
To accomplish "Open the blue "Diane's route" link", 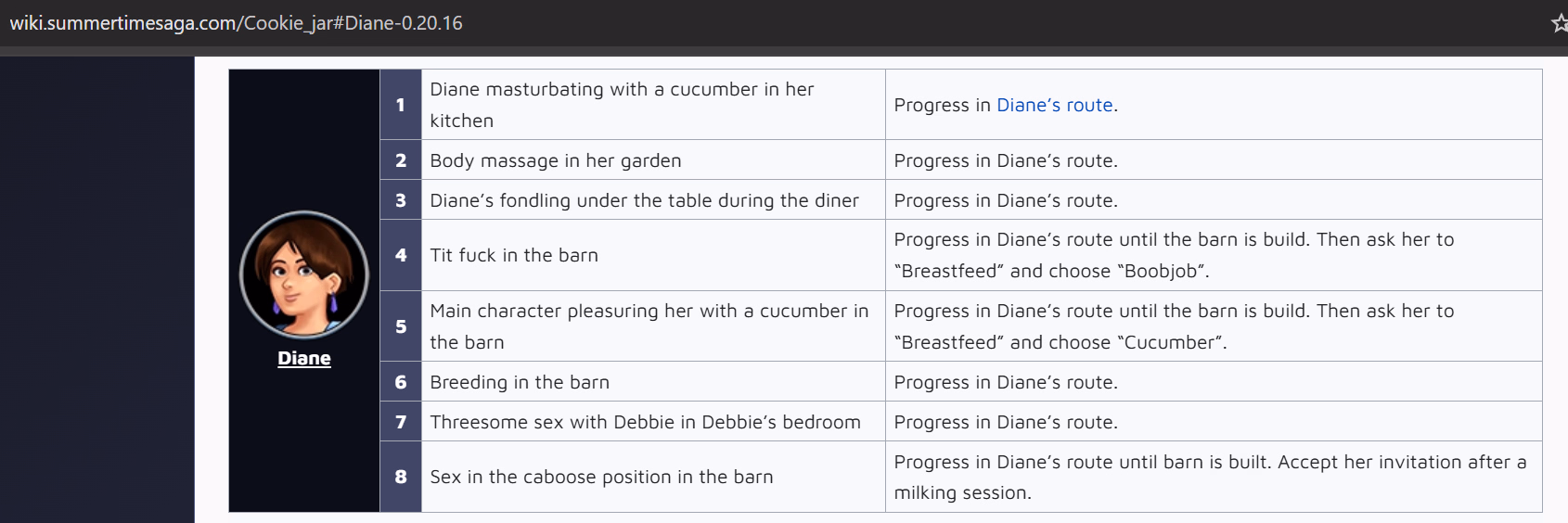I will [1054, 105].
